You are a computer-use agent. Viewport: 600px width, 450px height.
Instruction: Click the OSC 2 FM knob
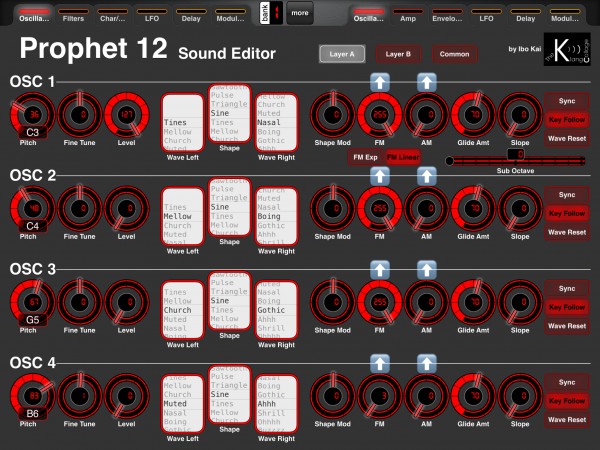[x=380, y=208]
